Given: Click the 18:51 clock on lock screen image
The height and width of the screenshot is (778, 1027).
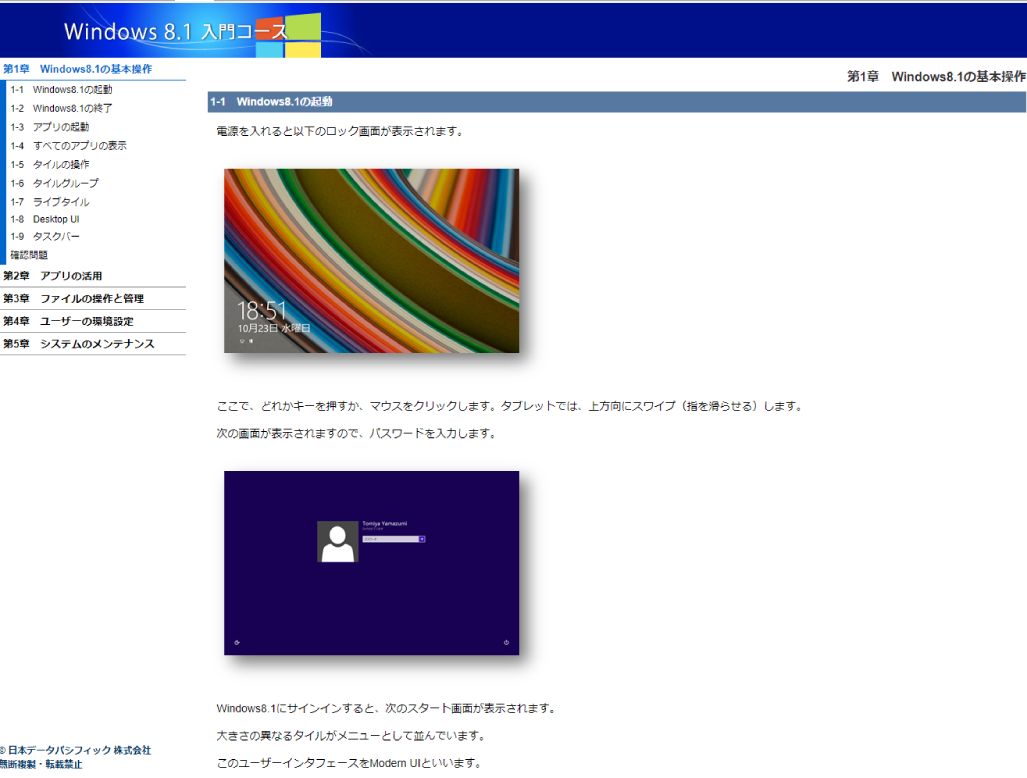Looking at the screenshot, I should click(x=261, y=310).
